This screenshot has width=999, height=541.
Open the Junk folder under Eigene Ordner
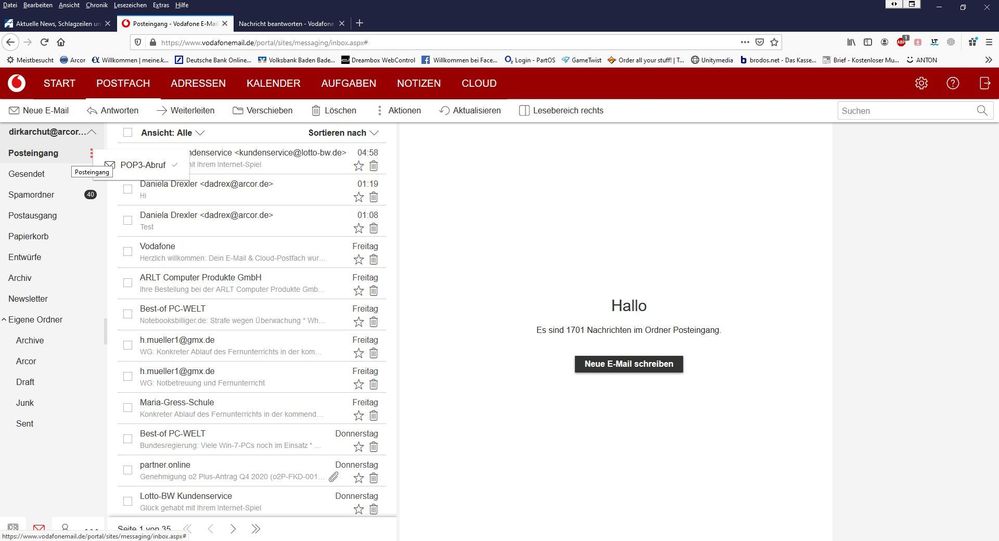(25, 403)
